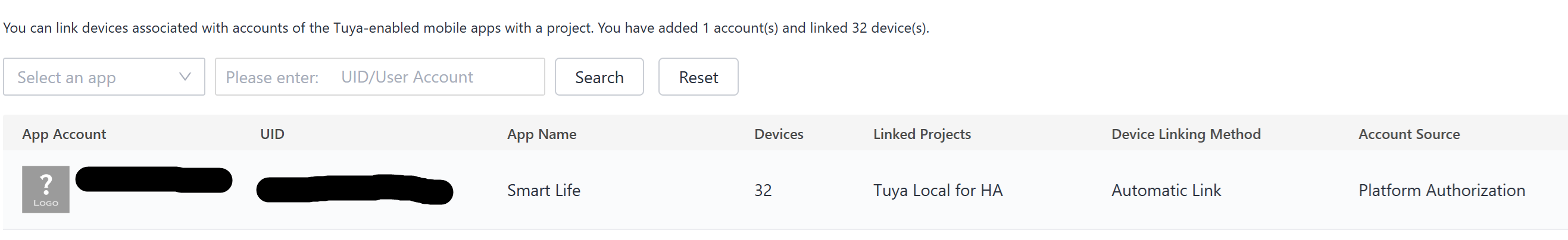Viewport: 1568px width, 240px height.
Task: Click the Automatic Link cell
Action: click(1166, 190)
